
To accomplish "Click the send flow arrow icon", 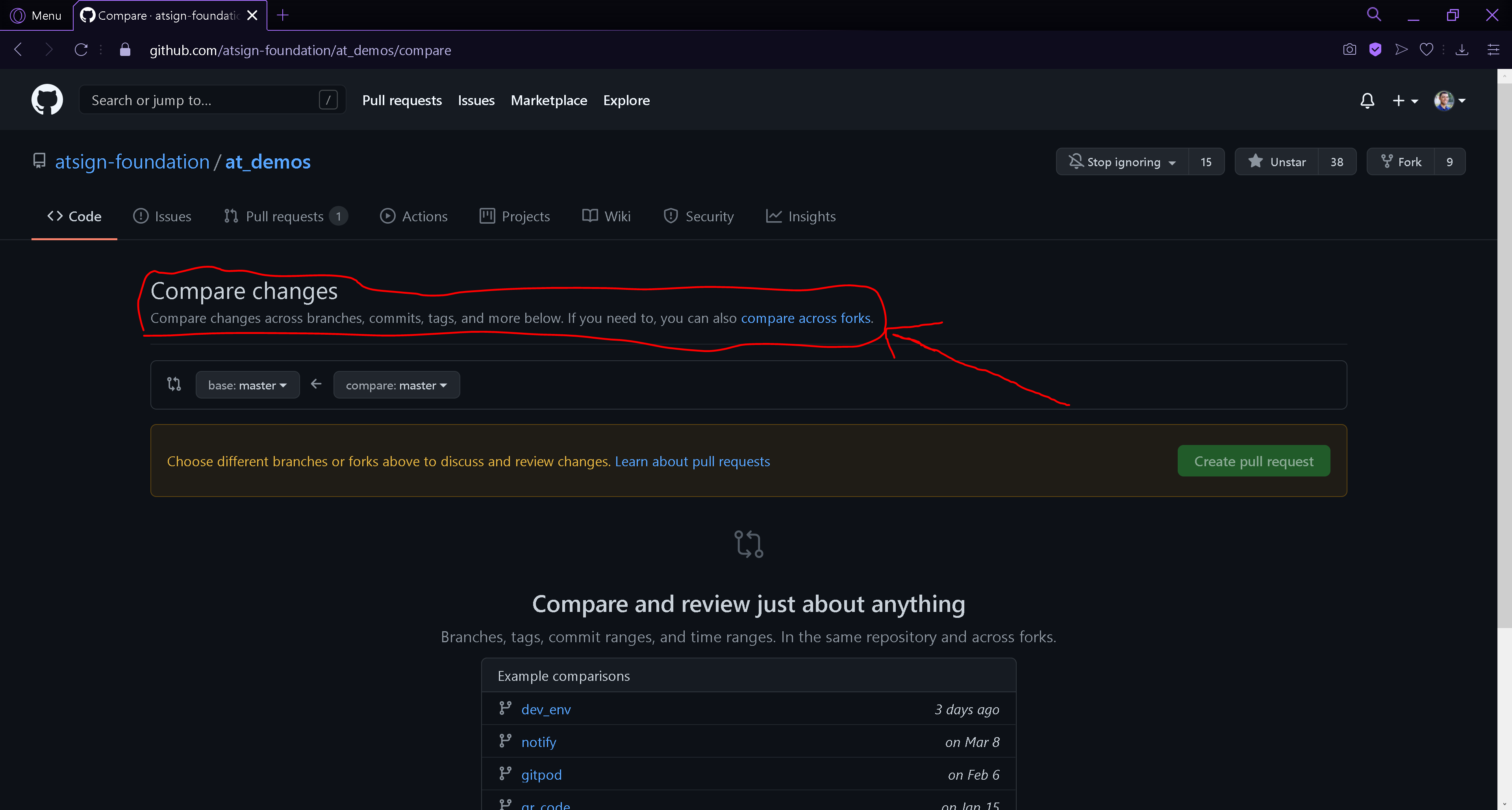I will [x=1401, y=50].
